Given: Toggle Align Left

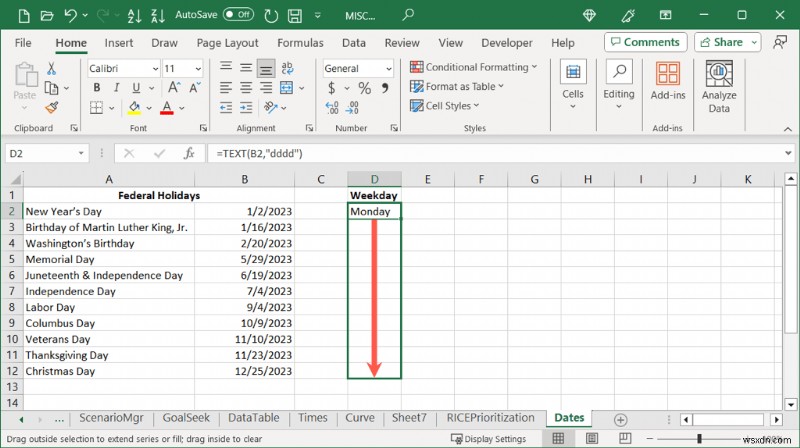Looking at the screenshot, I should pyautogui.click(x=226, y=88).
